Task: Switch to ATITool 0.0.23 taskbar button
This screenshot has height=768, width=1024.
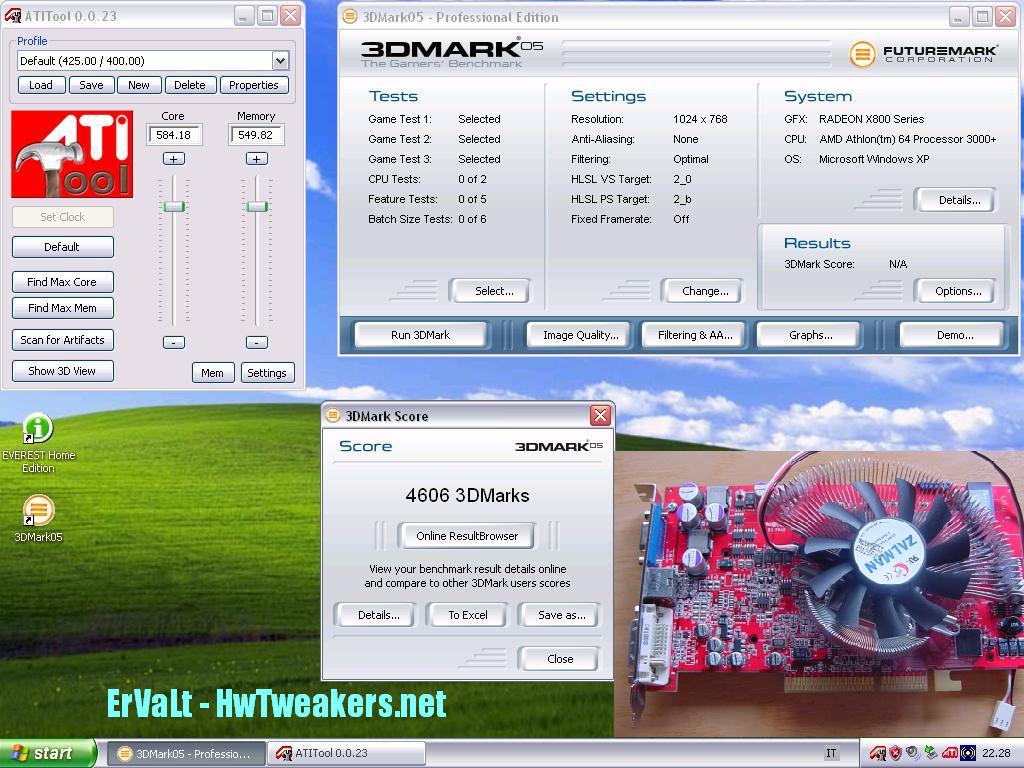Action: click(x=346, y=754)
